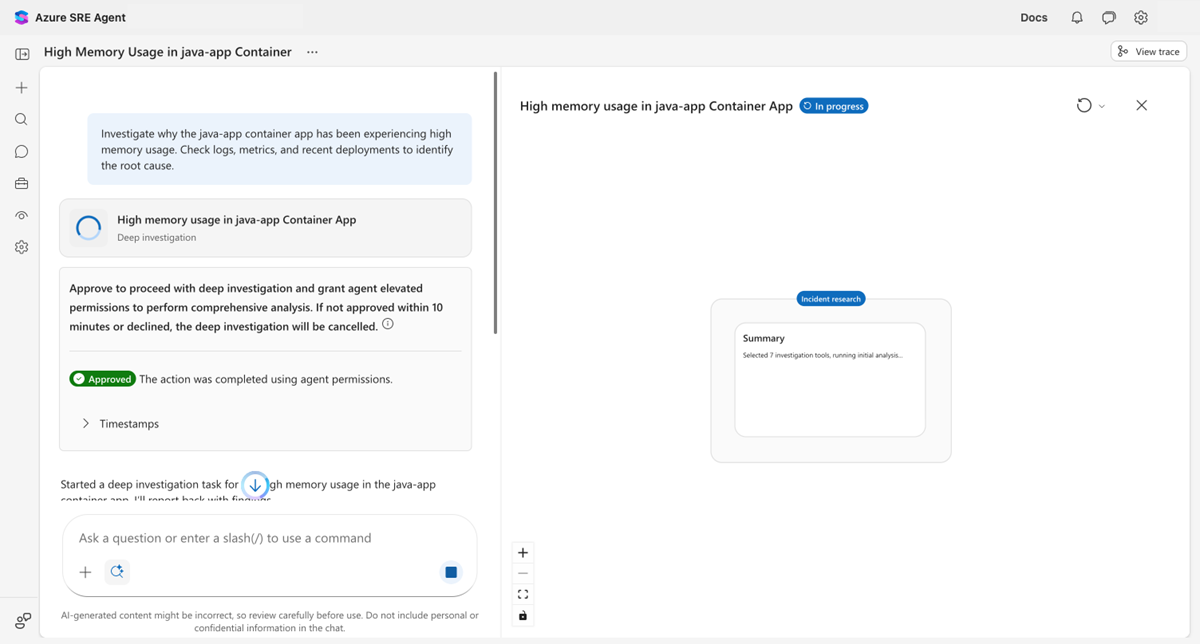Viewport: 1200px width, 644px height.
Task: Click the In progress status badge
Action: point(834,106)
